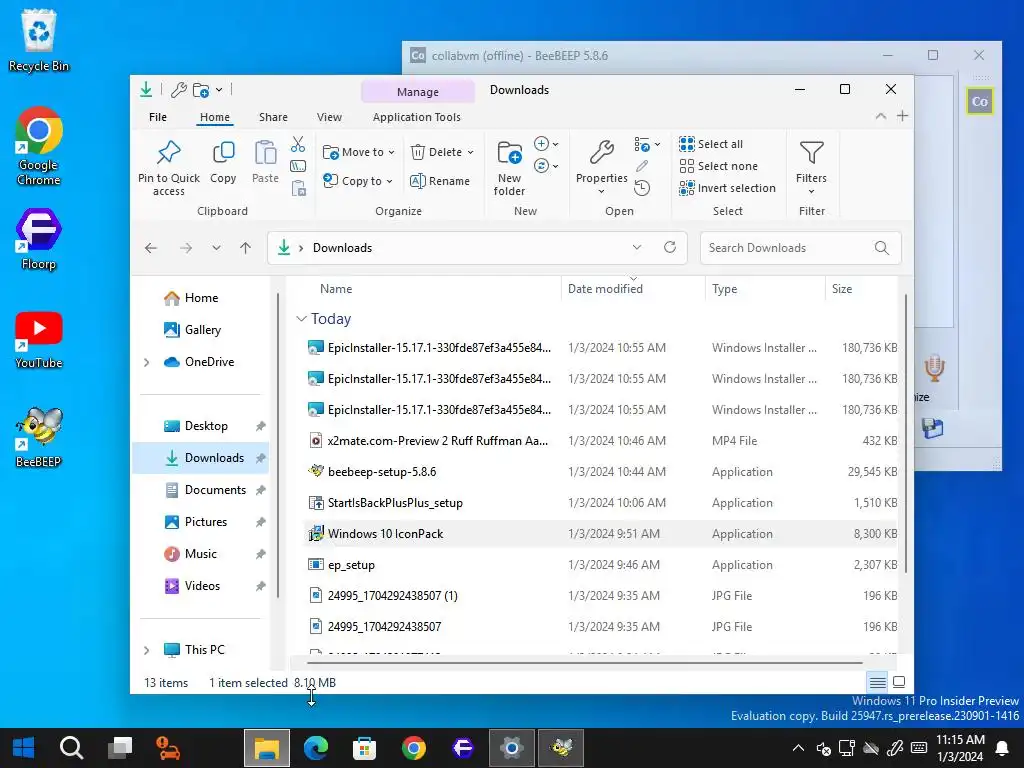This screenshot has width=1024, height=768.
Task: Switch to Details view in status bar
Action: pyautogui.click(x=877, y=682)
